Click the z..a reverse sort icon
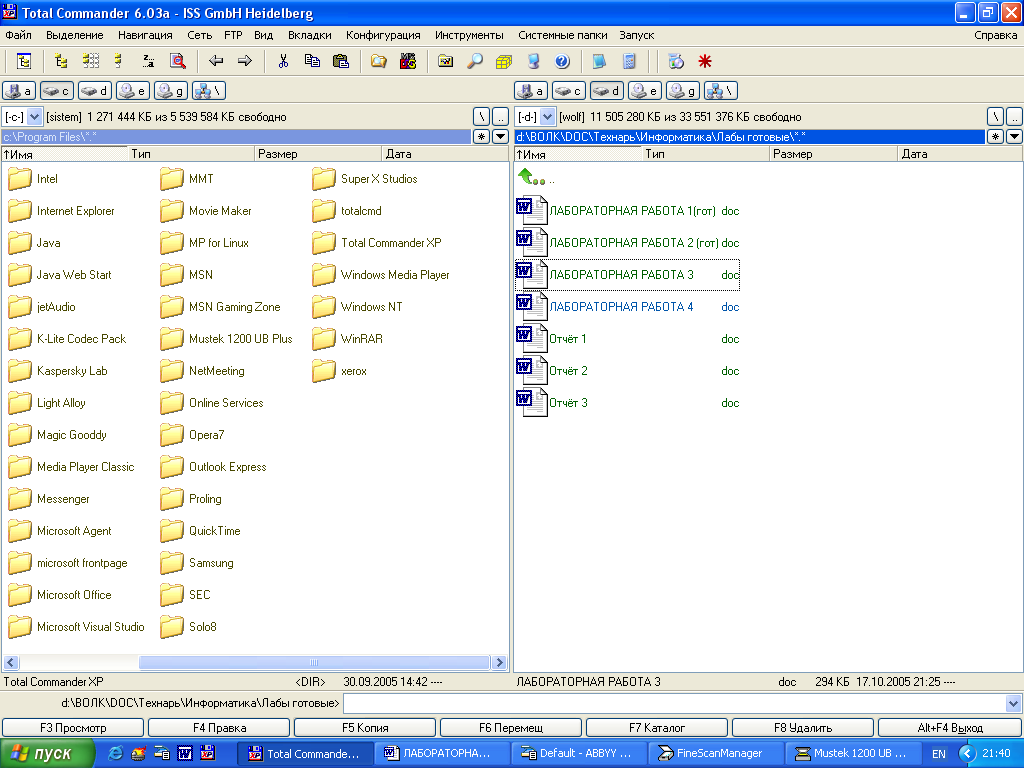 (x=148, y=61)
